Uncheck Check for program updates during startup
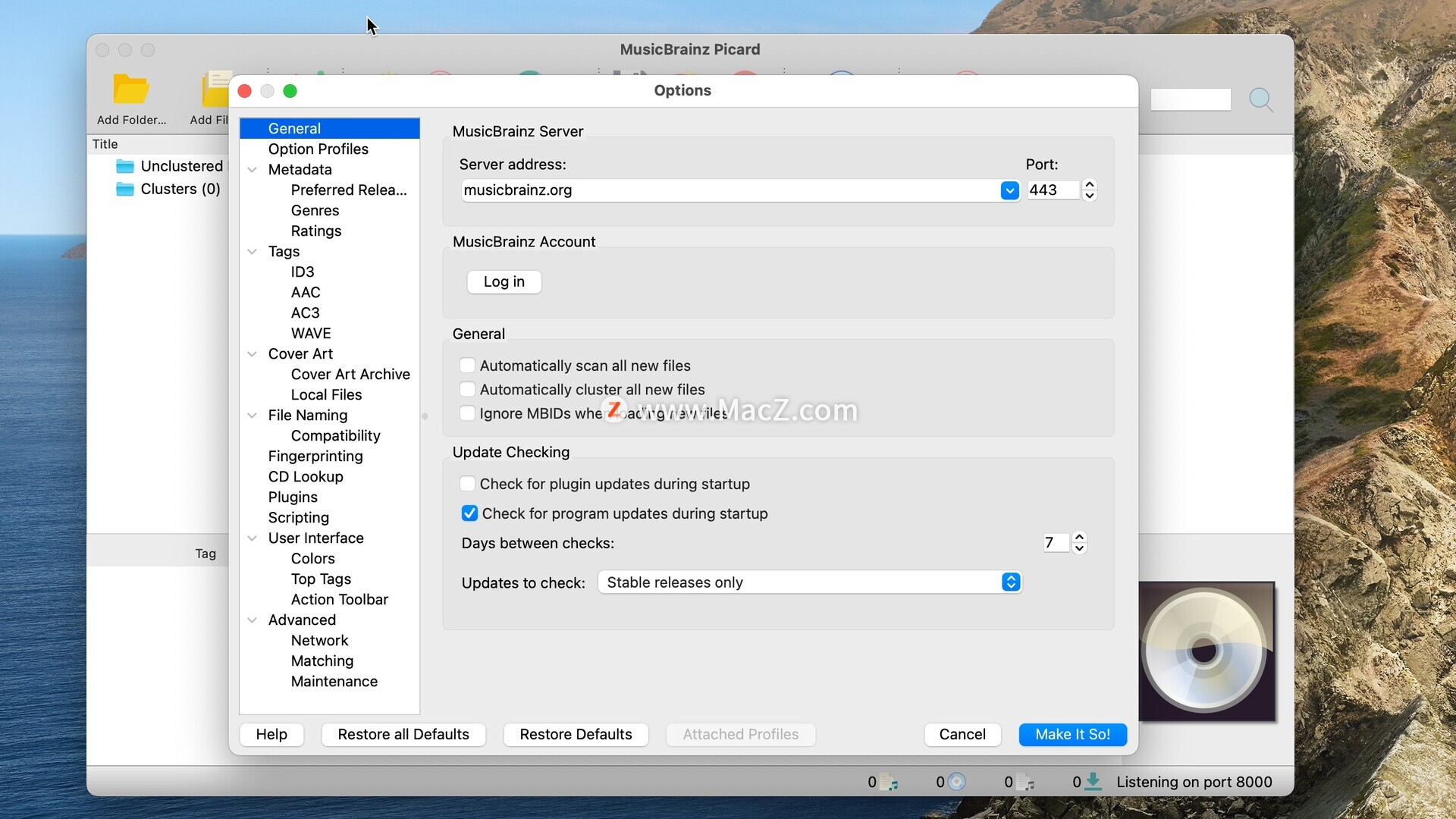This screenshot has width=1456, height=819. (x=469, y=513)
